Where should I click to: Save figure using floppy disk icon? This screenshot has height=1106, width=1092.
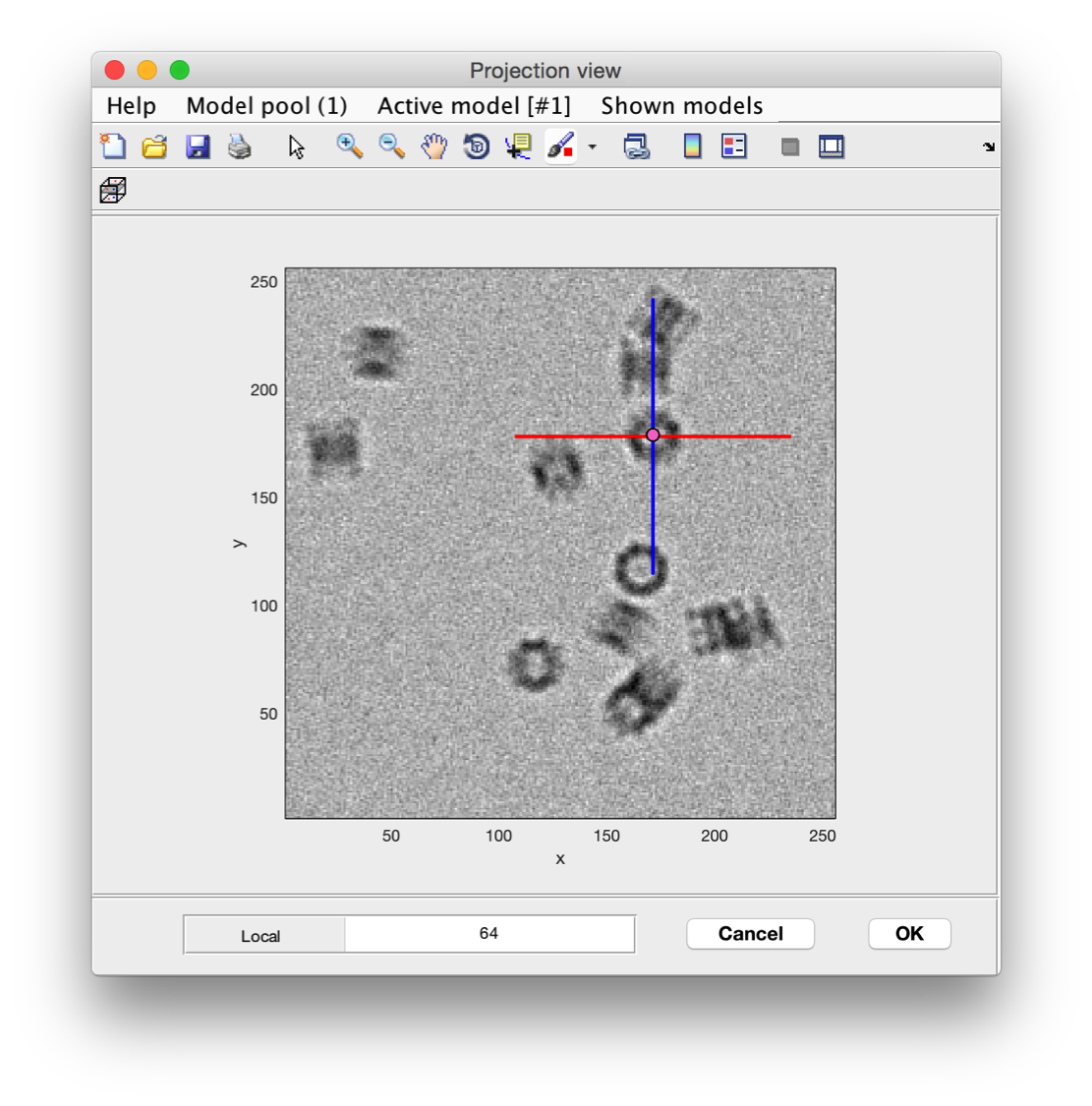198,146
